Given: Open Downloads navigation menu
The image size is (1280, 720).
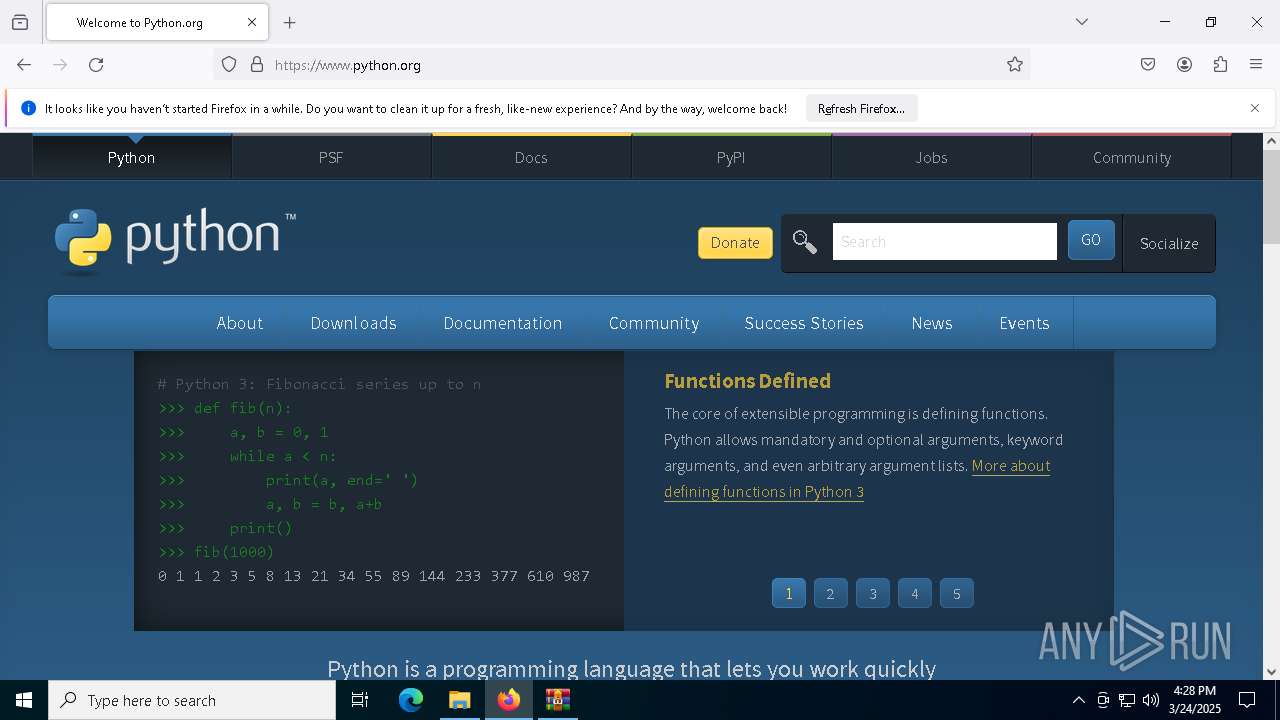Looking at the screenshot, I should click(x=354, y=323).
